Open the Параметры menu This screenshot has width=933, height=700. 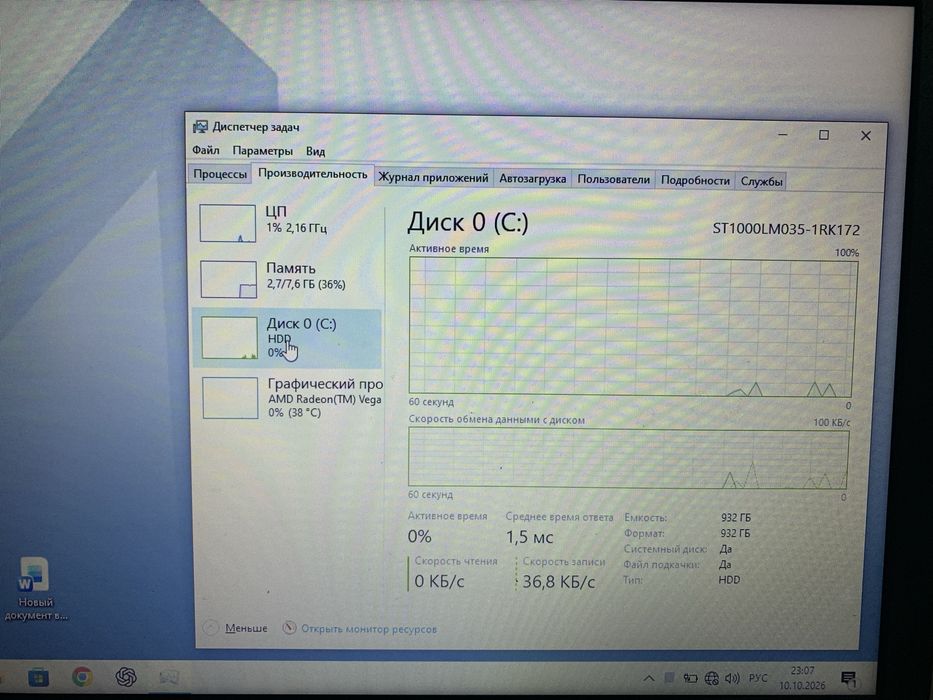pos(262,151)
